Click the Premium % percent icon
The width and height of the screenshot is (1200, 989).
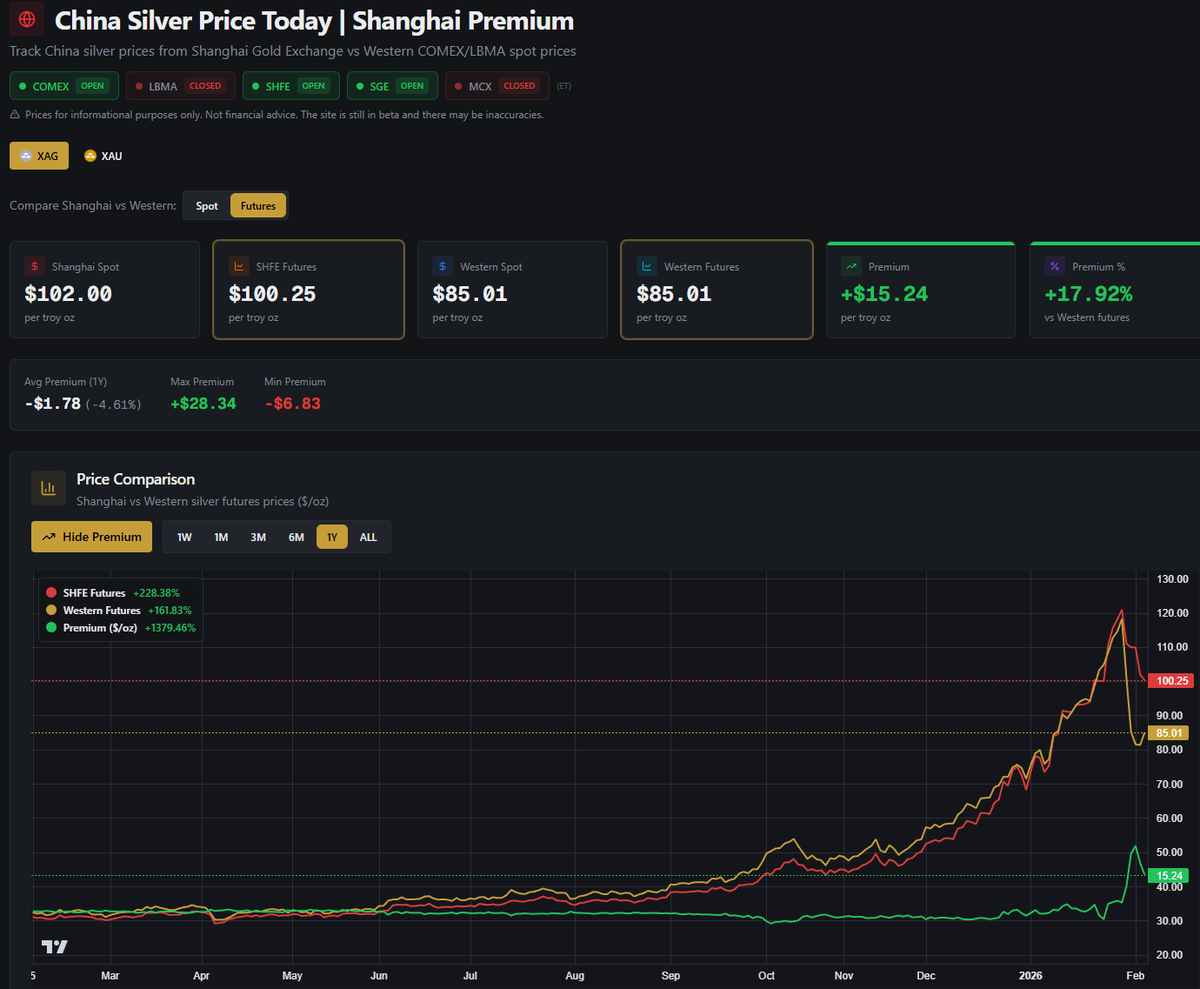tap(1055, 267)
